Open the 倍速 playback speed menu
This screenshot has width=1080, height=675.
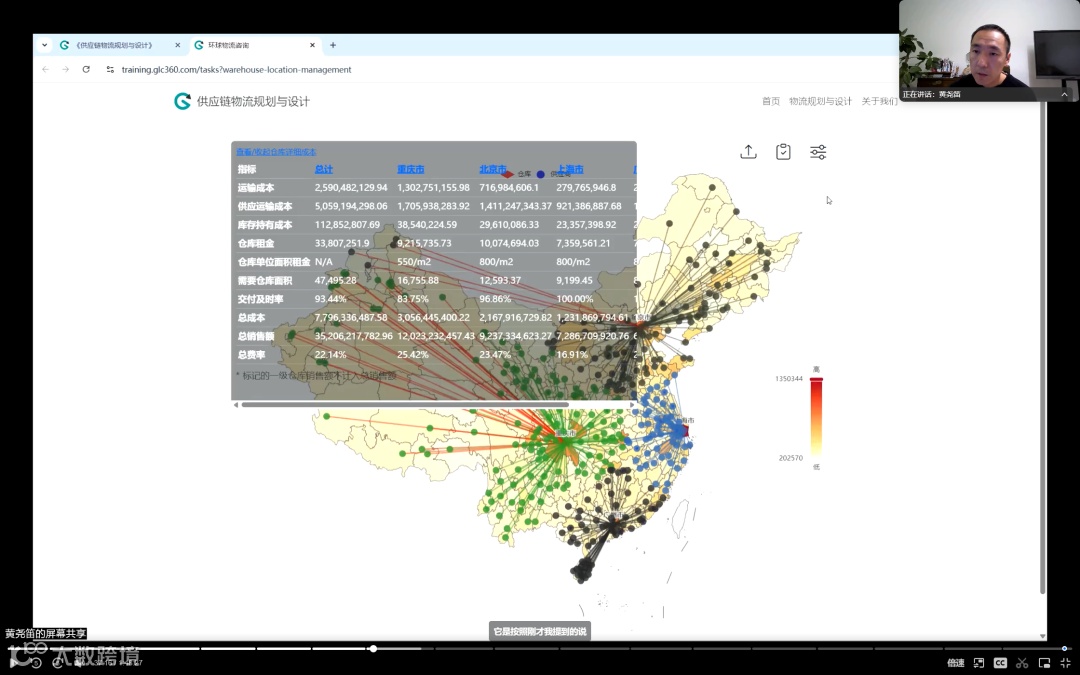coord(955,663)
